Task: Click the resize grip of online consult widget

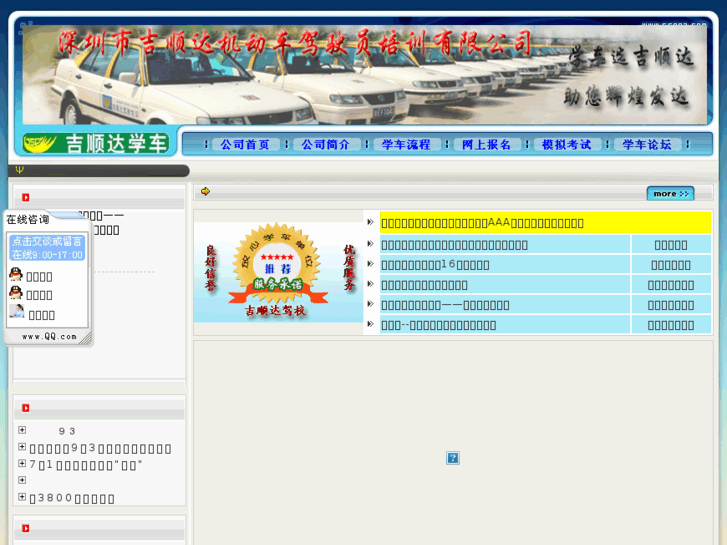Action: pyautogui.click(x=85, y=339)
